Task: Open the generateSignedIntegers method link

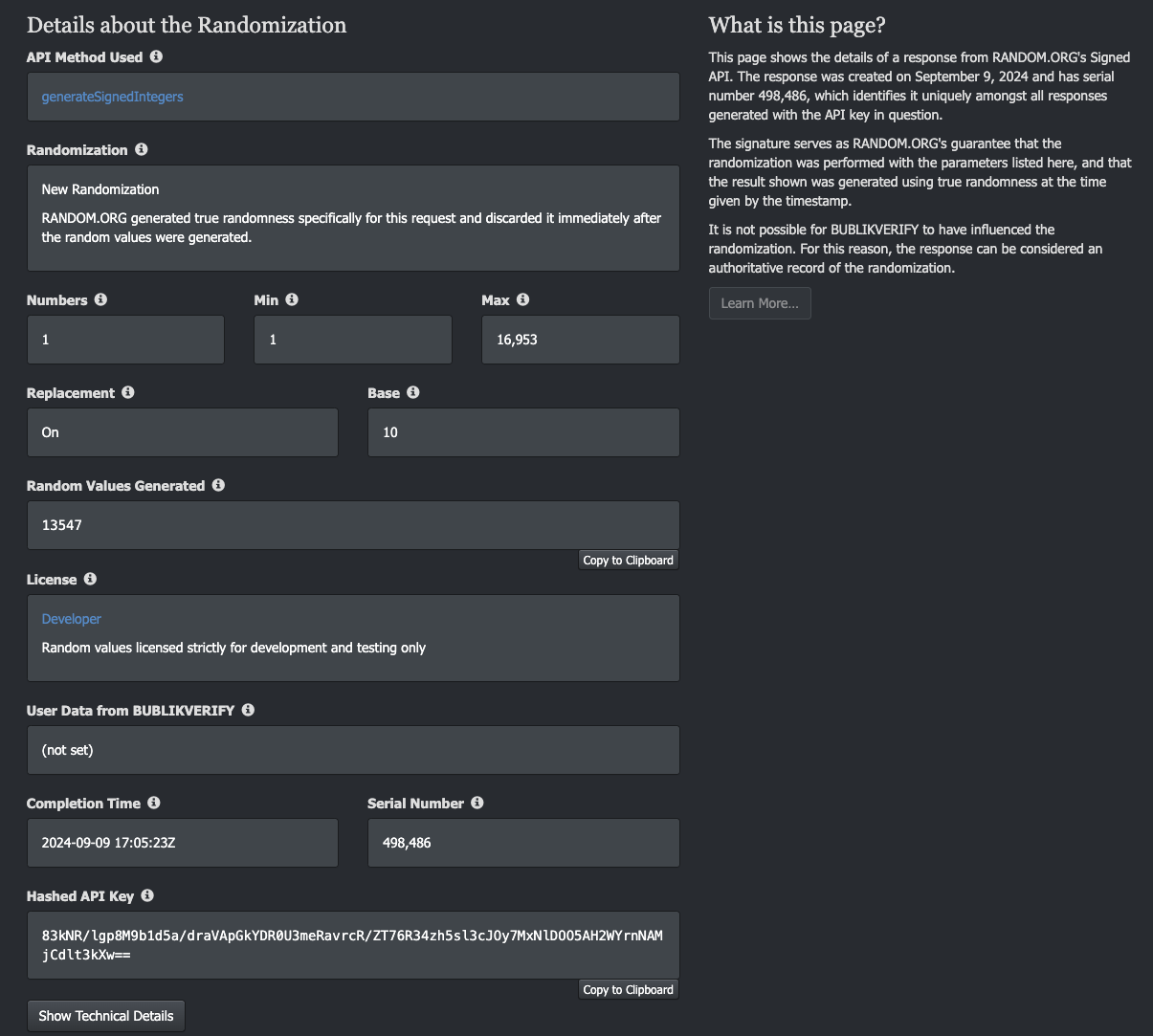Action: [x=112, y=97]
